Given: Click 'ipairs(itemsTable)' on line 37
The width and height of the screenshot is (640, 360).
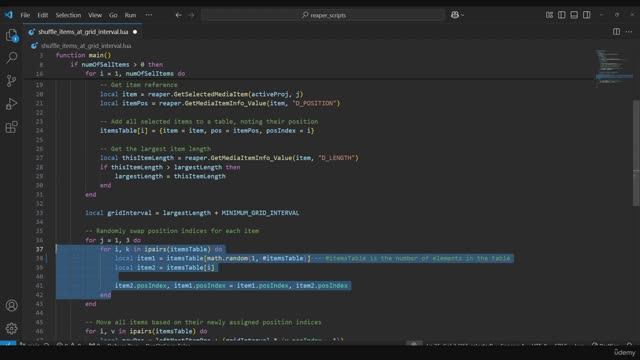Looking at the screenshot, I should 177,249.
